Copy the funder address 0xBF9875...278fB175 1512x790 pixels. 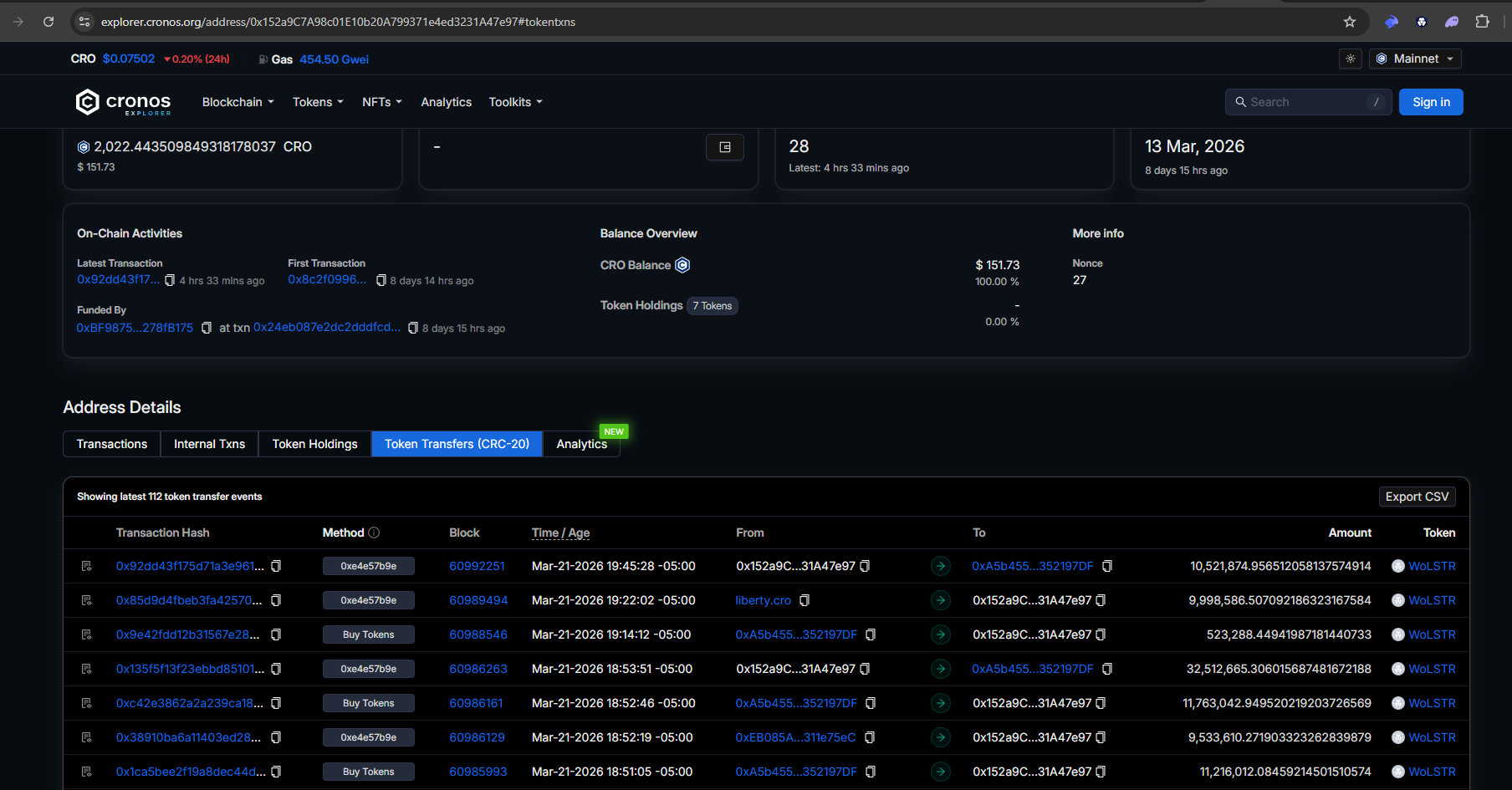point(207,328)
